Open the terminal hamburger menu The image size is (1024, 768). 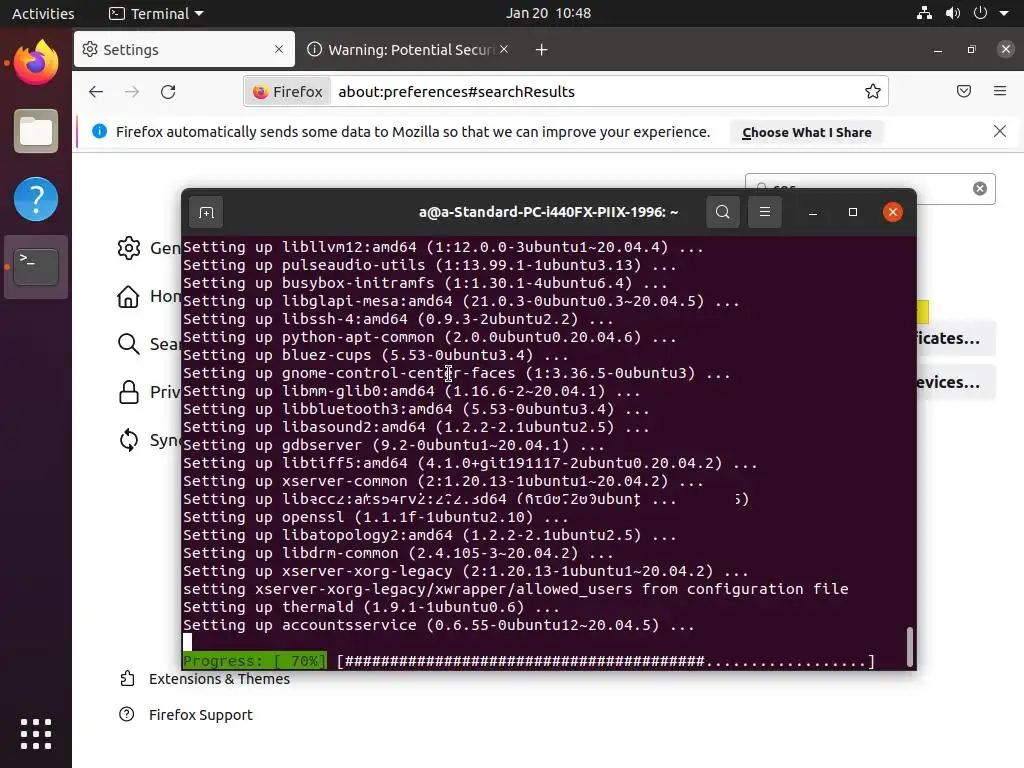[765, 212]
